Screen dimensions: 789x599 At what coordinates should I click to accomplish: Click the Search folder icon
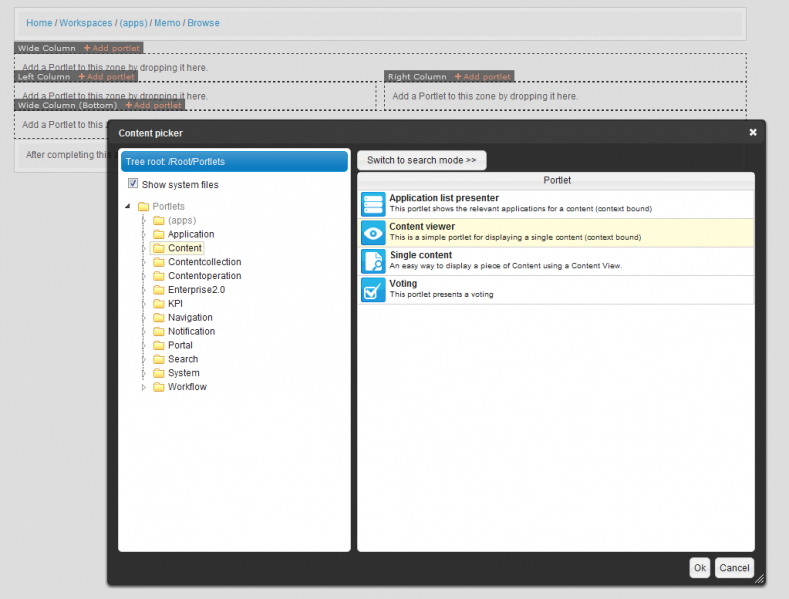[159, 359]
